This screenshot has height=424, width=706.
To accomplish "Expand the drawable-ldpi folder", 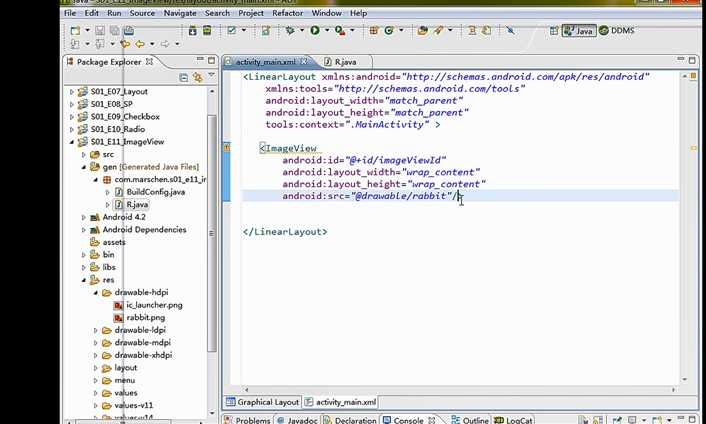I will (x=96, y=330).
